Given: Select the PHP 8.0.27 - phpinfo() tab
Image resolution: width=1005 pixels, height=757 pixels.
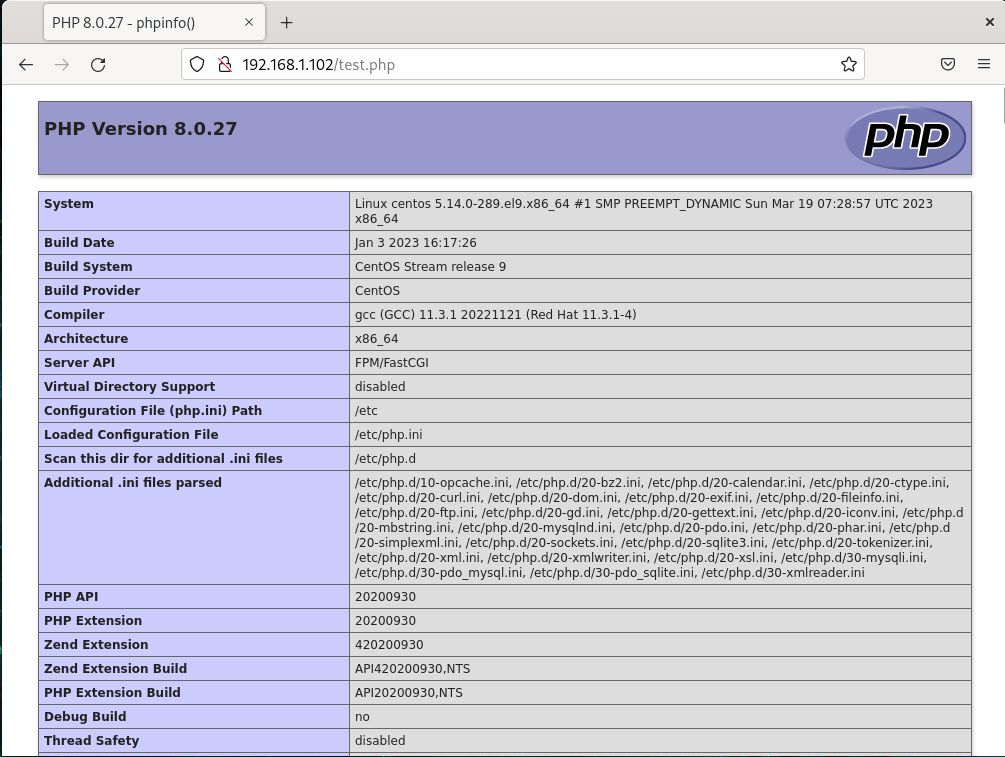Looking at the screenshot, I should tap(154, 22).
